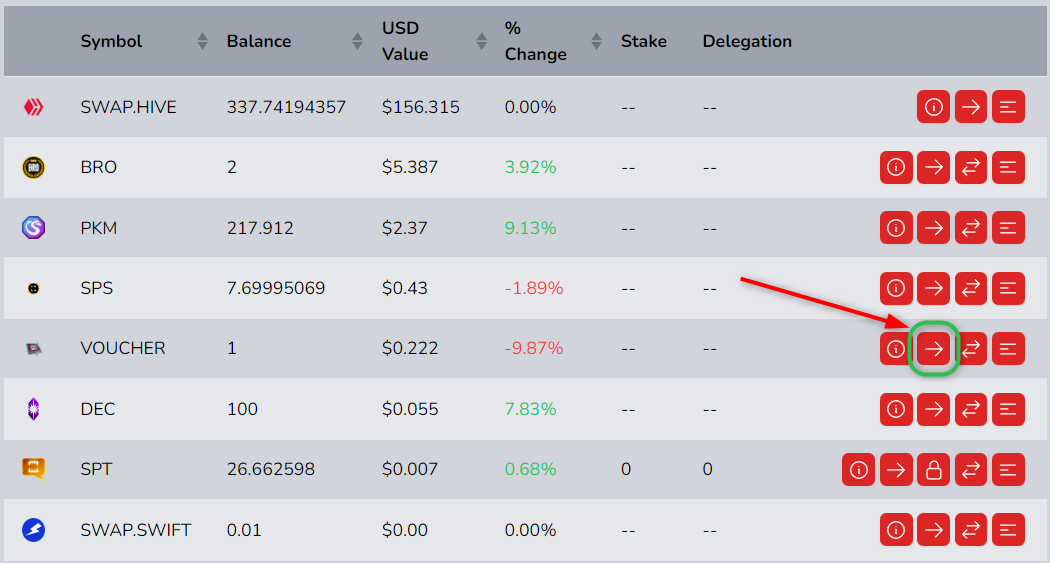Click the SWAP.SWIFT token logo
The width and height of the screenshot is (1050, 563).
(x=33, y=530)
